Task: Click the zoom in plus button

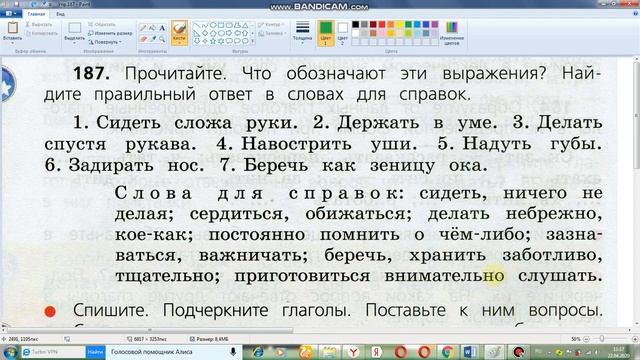Action: coord(635,339)
